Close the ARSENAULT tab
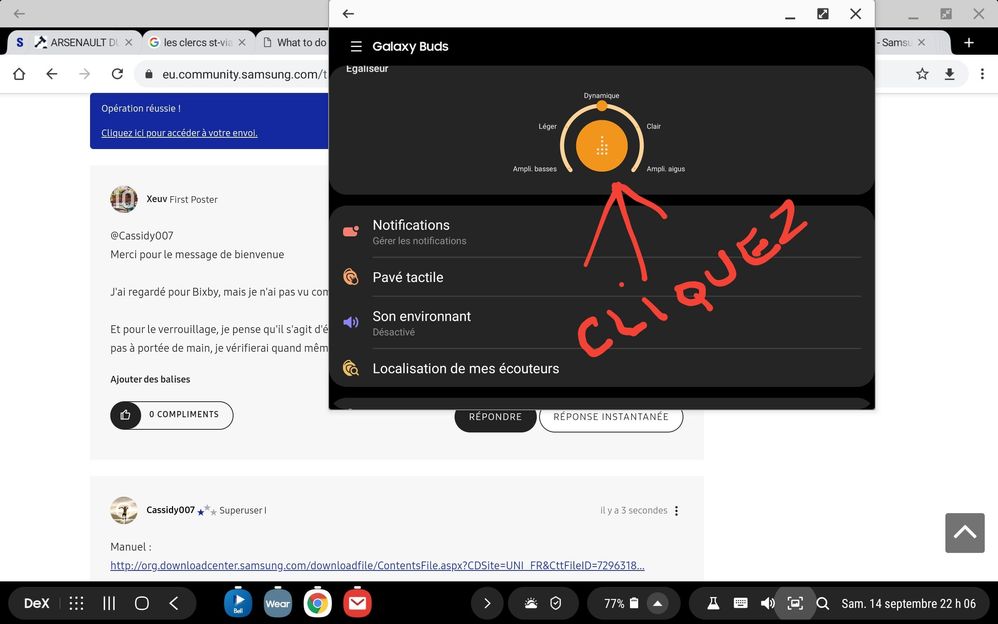The height and width of the screenshot is (624, 998). point(129,43)
